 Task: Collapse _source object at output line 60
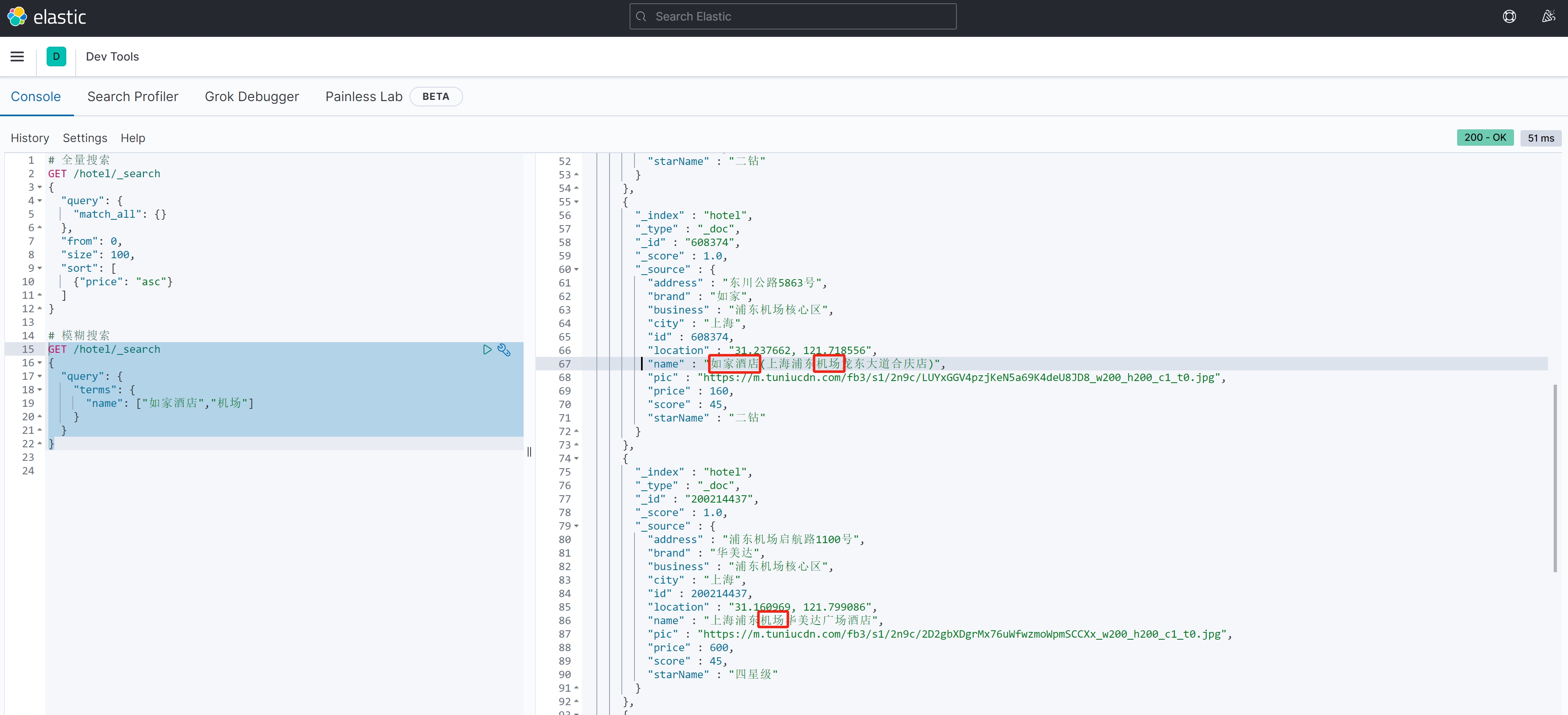click(x=576, y=269)
